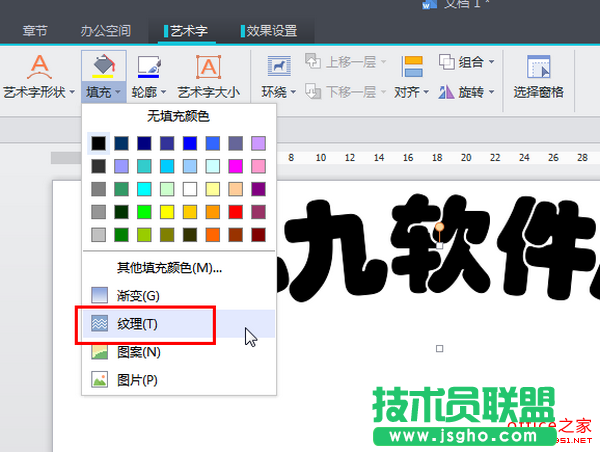Open the Selection Pane (选择窗格) icon

coord(538,67)
